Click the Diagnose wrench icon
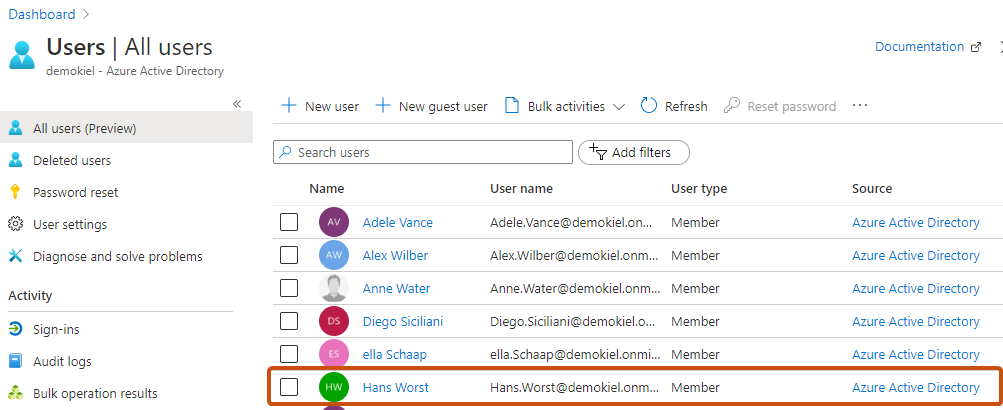The image size is (1003, 410). click(15, 256)
